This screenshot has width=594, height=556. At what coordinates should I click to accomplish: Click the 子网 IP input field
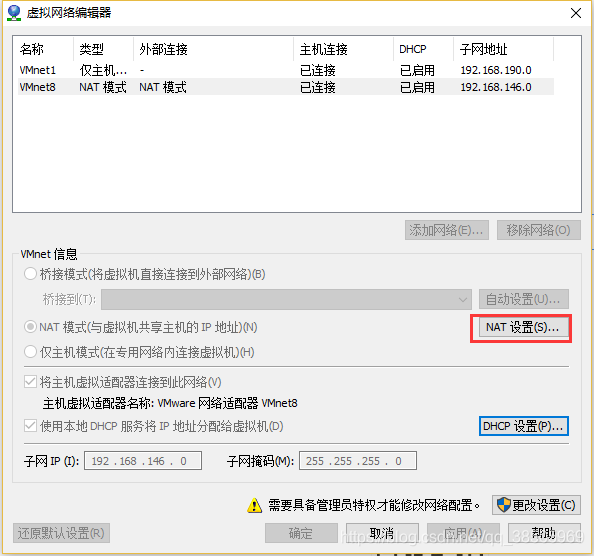[143, 461]
